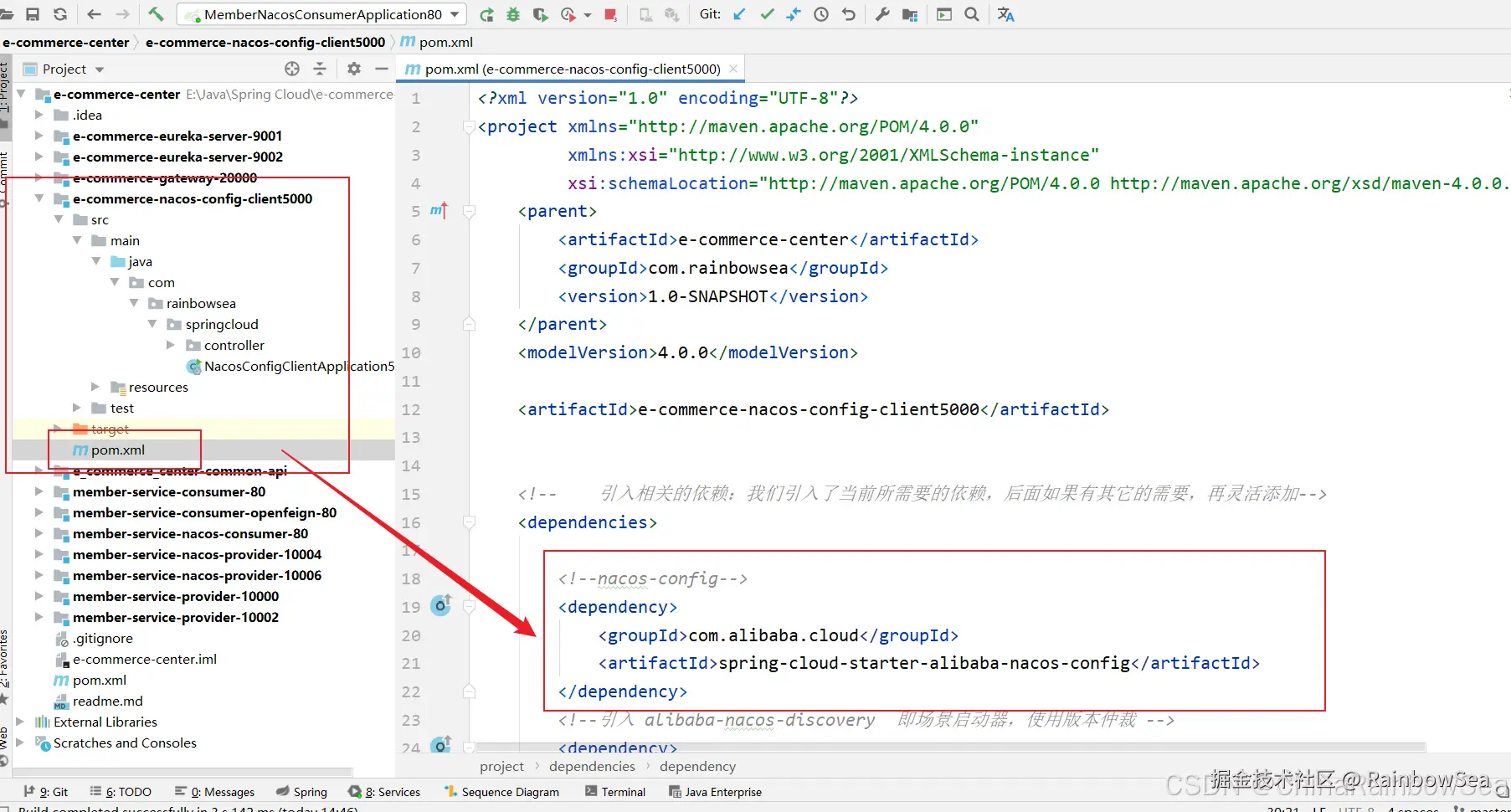Click the dependencies breadcrumb below the editor
This screenshot has height=812, width=1511.
(x=592, y=766)
